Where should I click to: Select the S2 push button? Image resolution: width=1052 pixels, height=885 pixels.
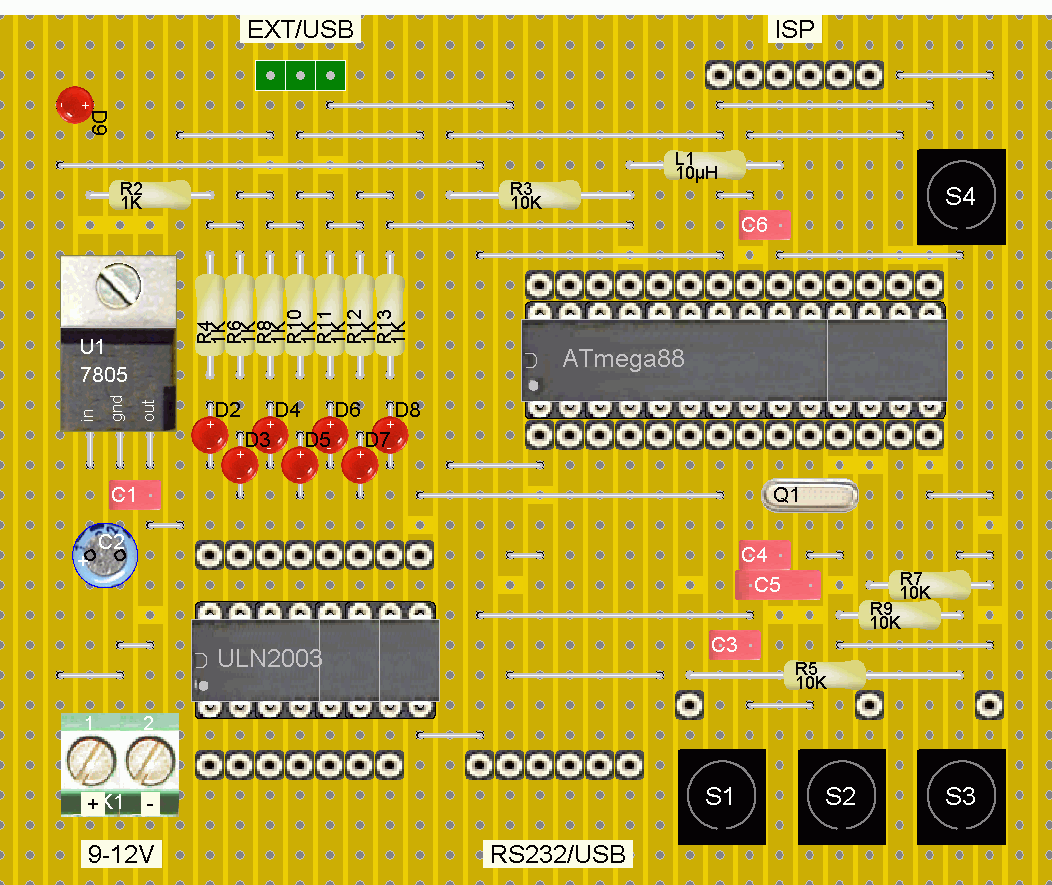pos(841,796)
